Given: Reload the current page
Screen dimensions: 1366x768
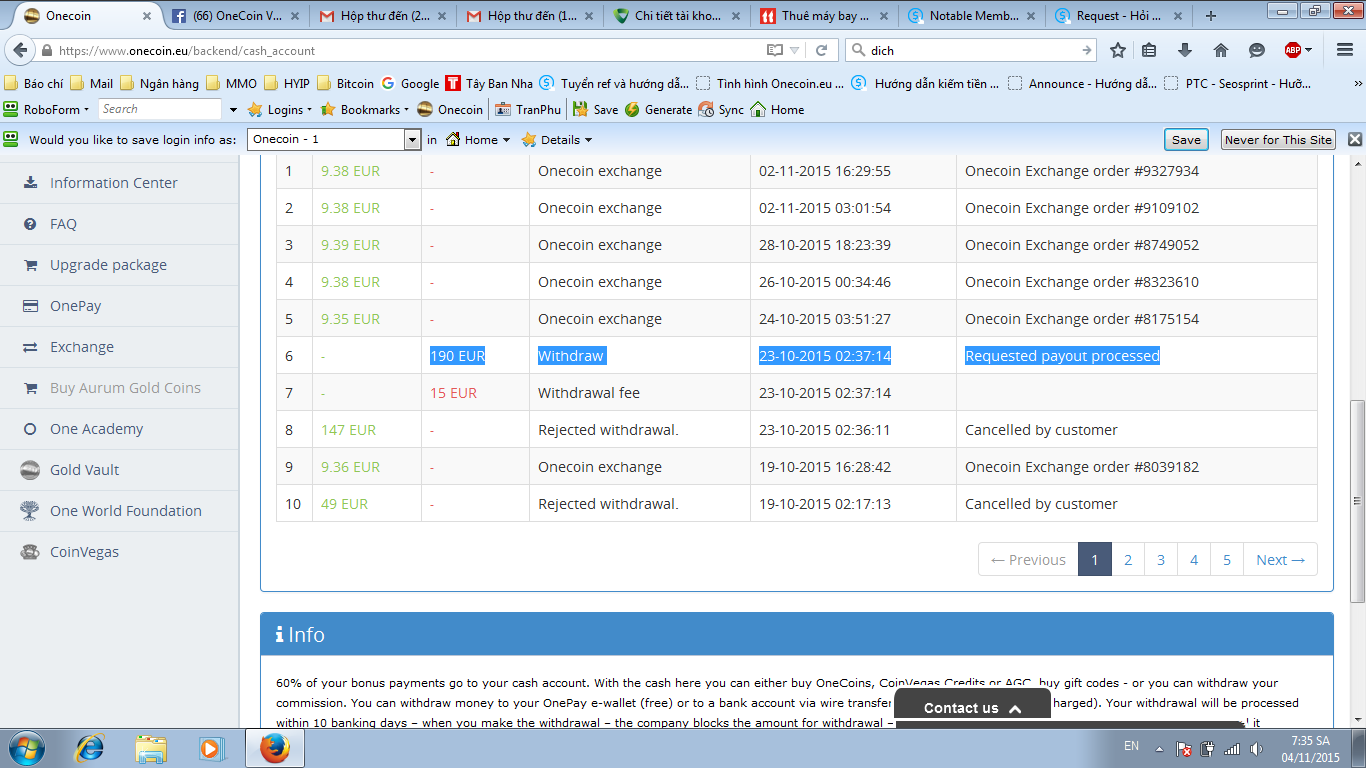Looking at the screenshot, I should click(822, 50).
